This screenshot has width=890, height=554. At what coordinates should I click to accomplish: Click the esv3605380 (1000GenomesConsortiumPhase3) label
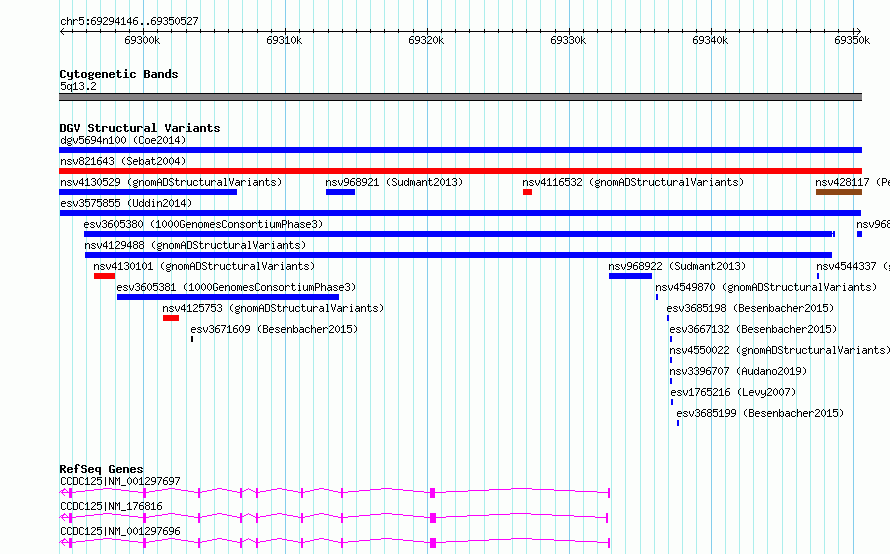(x=203, y=224)
